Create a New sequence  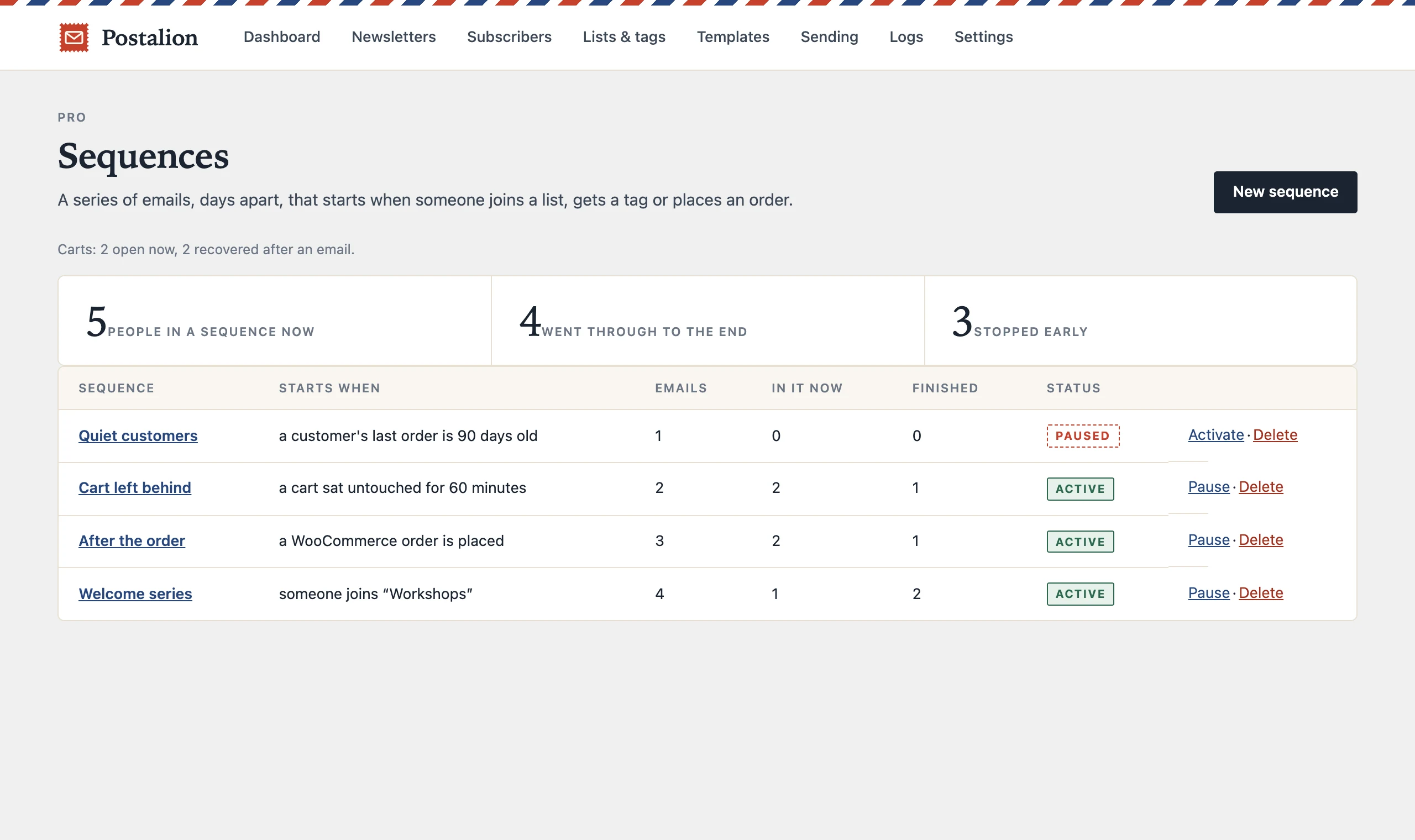[x=1285, y=192]
